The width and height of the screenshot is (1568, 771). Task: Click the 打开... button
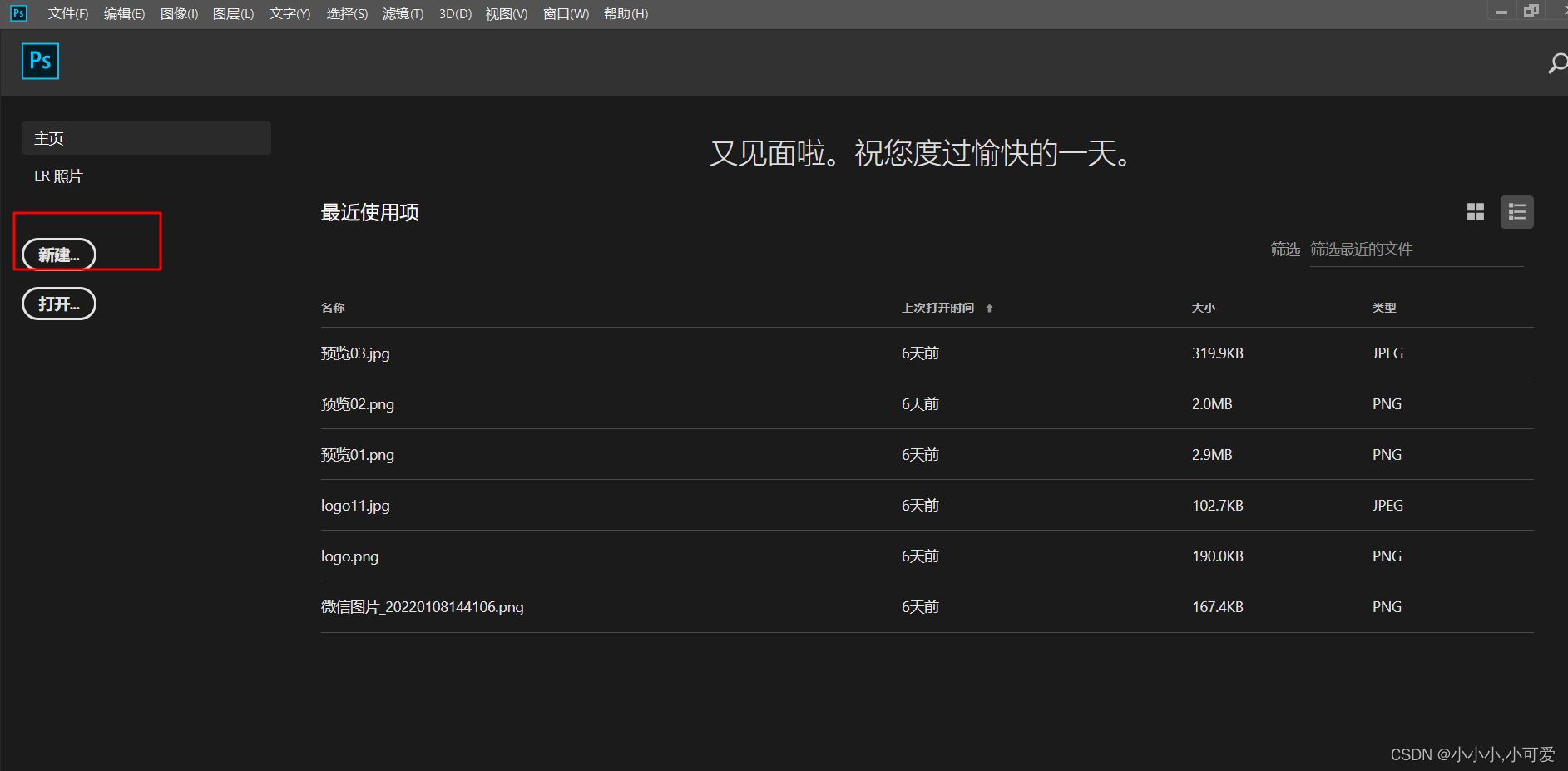(59, 304)
